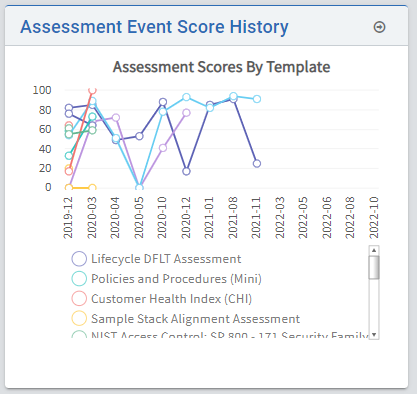Select the dark purple point at 2021-11

(x=257, y=164)
